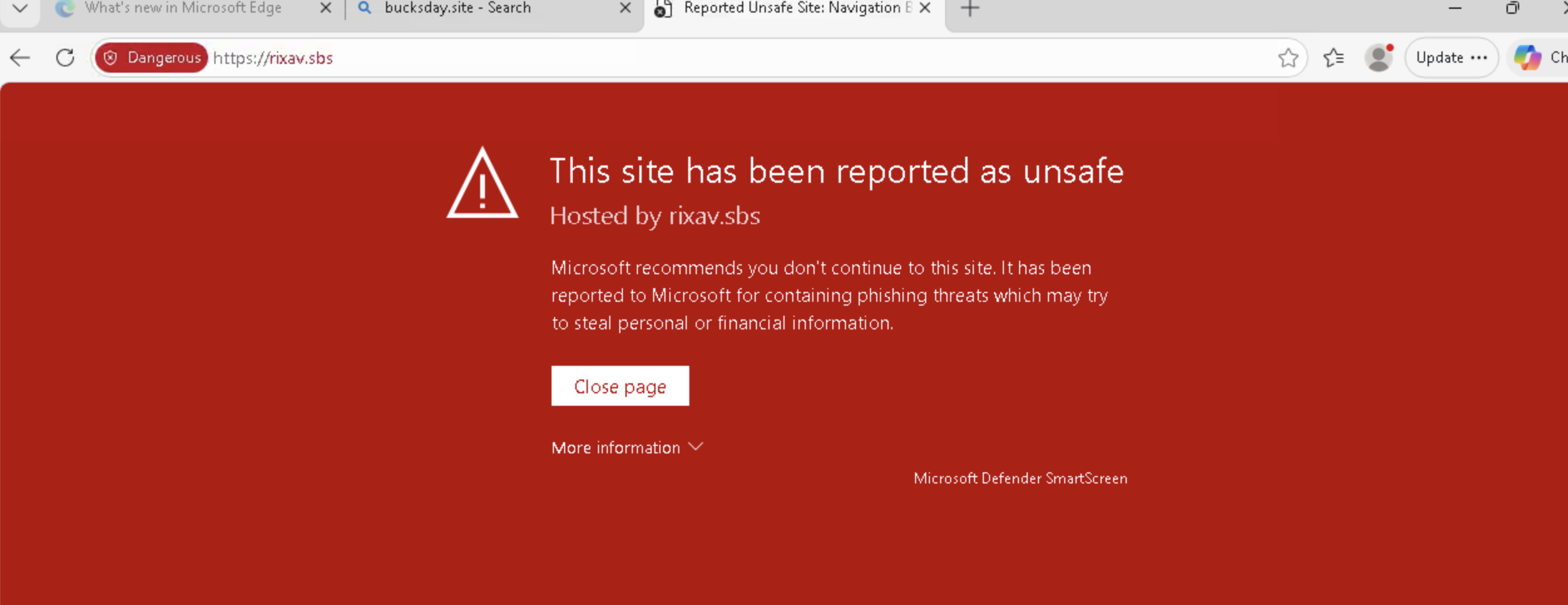1568x605 pixels.
Task: Open the Update settings and more menu
Action: (x=1451, y=58)
